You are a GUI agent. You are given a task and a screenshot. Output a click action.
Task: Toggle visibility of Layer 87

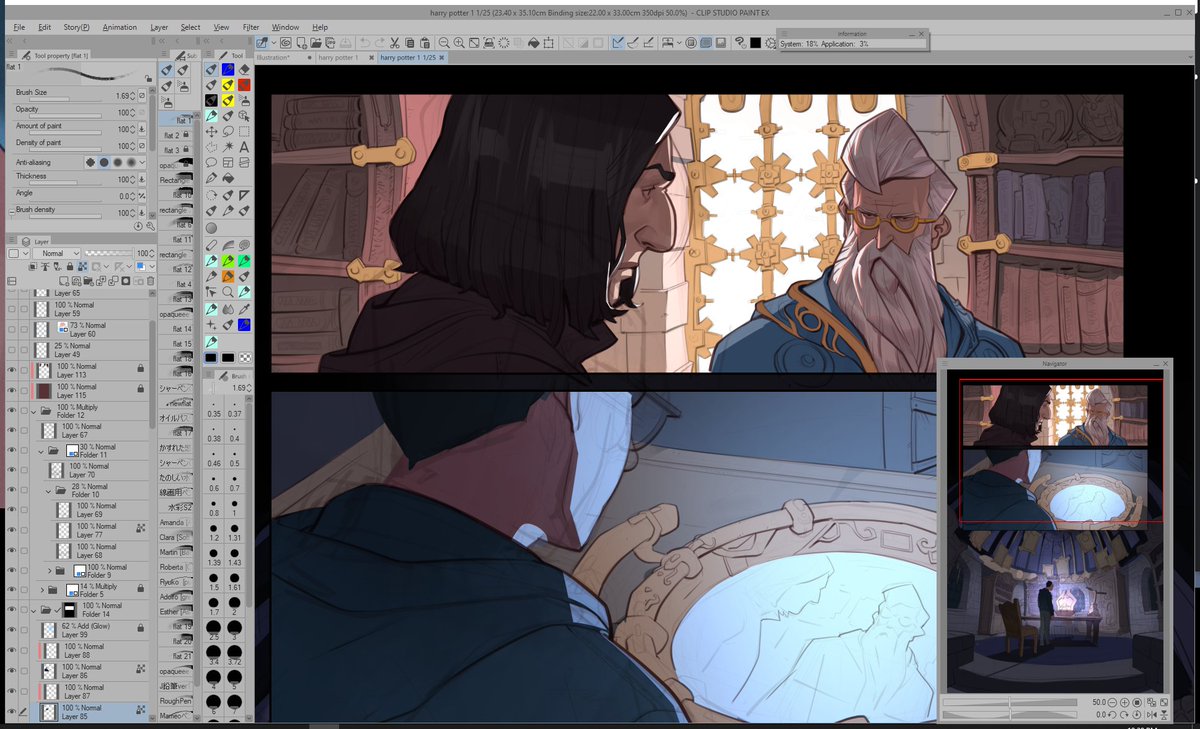[11, 692]
